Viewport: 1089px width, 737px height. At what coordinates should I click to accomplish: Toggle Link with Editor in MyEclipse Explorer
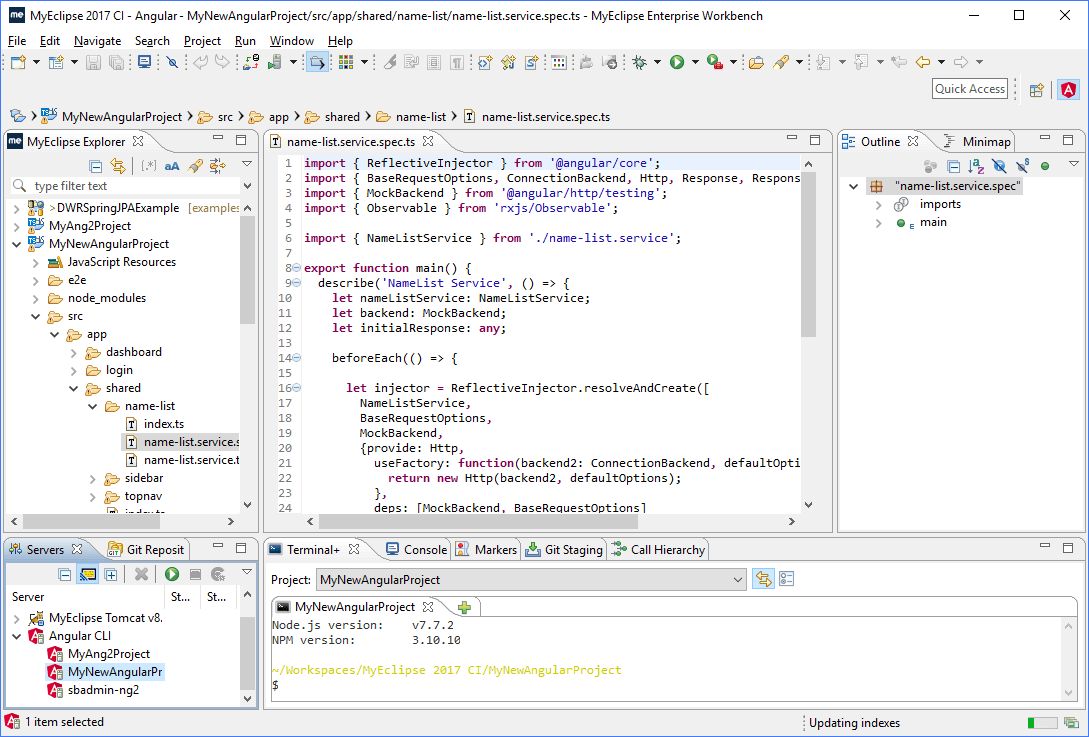(x=118, y=166)
